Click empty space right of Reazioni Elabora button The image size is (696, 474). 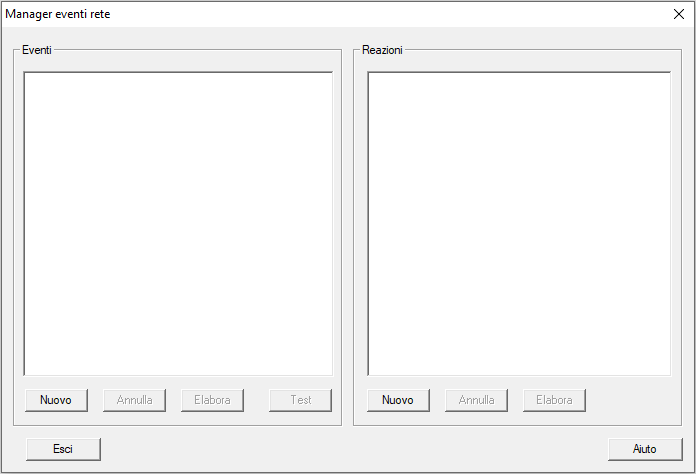click(632, 400)
